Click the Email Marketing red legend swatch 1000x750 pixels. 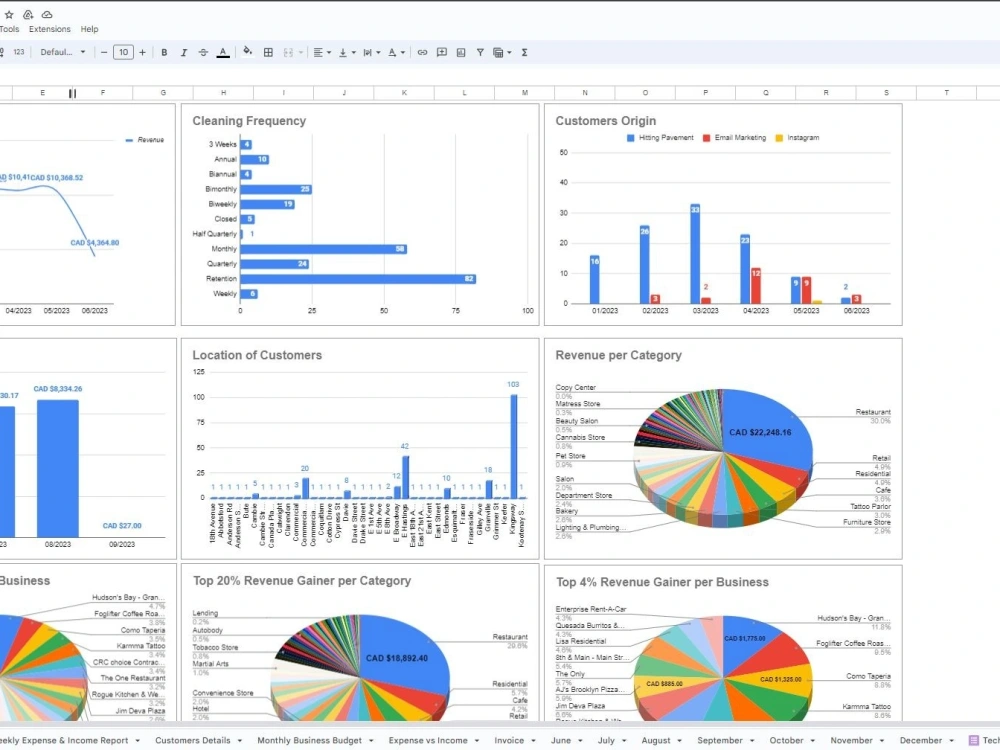(707, 138)
